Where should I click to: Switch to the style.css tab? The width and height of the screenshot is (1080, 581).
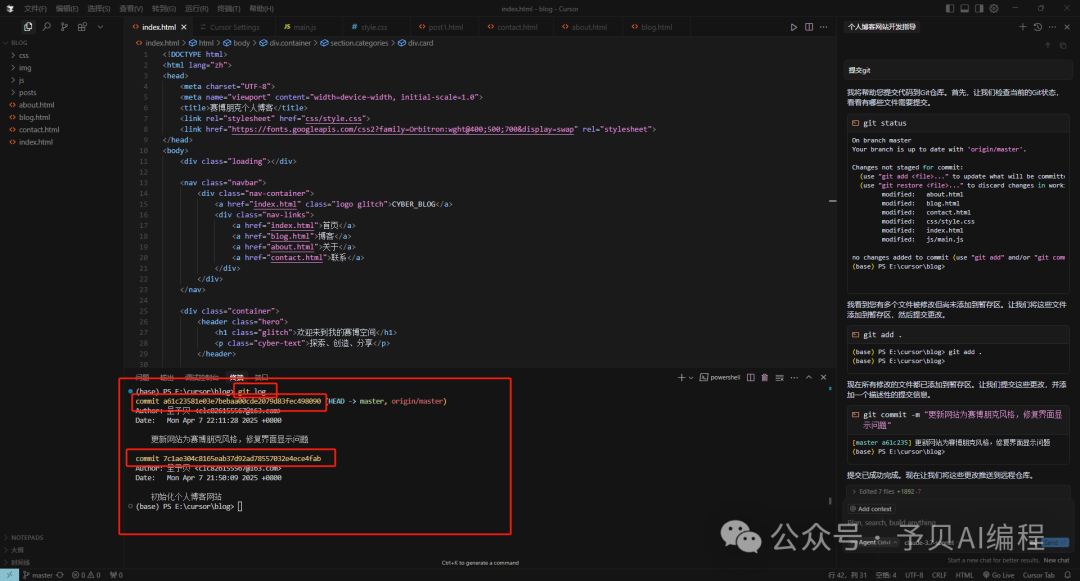[x=373, y=27]
